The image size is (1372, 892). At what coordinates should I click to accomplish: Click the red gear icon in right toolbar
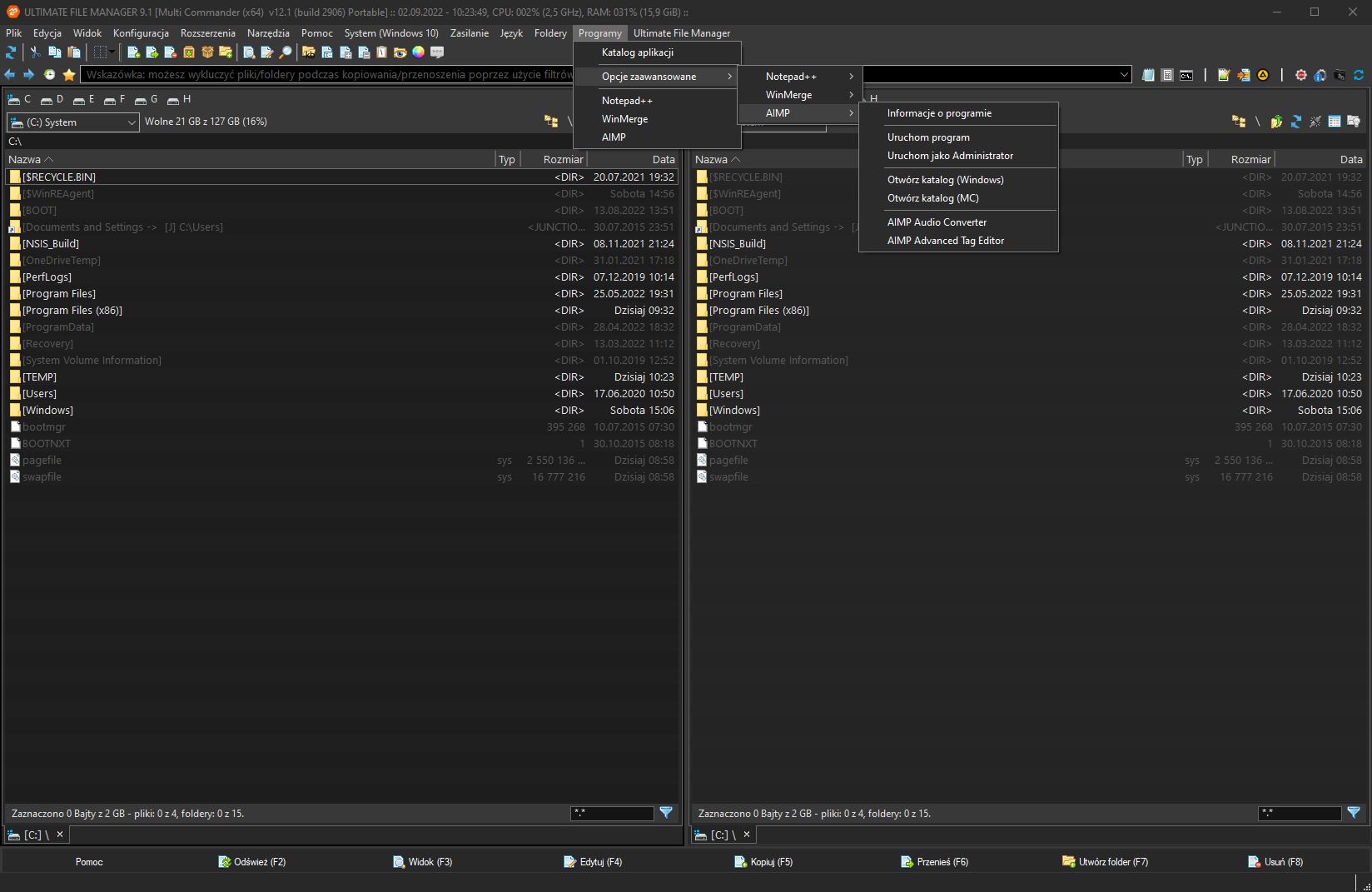point(1301,75)
